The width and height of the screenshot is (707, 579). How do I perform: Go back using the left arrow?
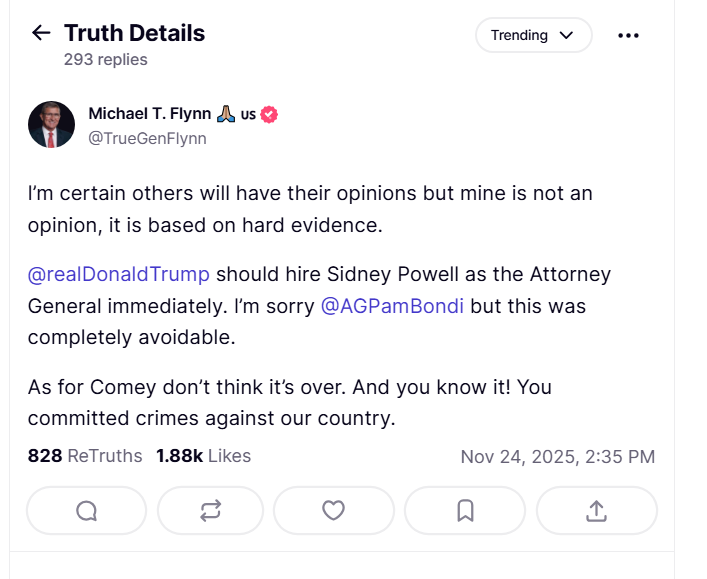(41, 33)
